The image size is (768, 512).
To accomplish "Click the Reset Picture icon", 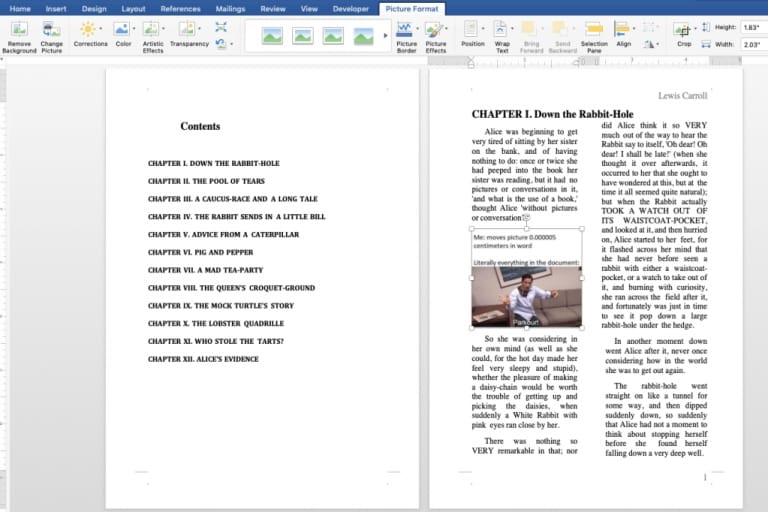I will (x=221, y=44).
